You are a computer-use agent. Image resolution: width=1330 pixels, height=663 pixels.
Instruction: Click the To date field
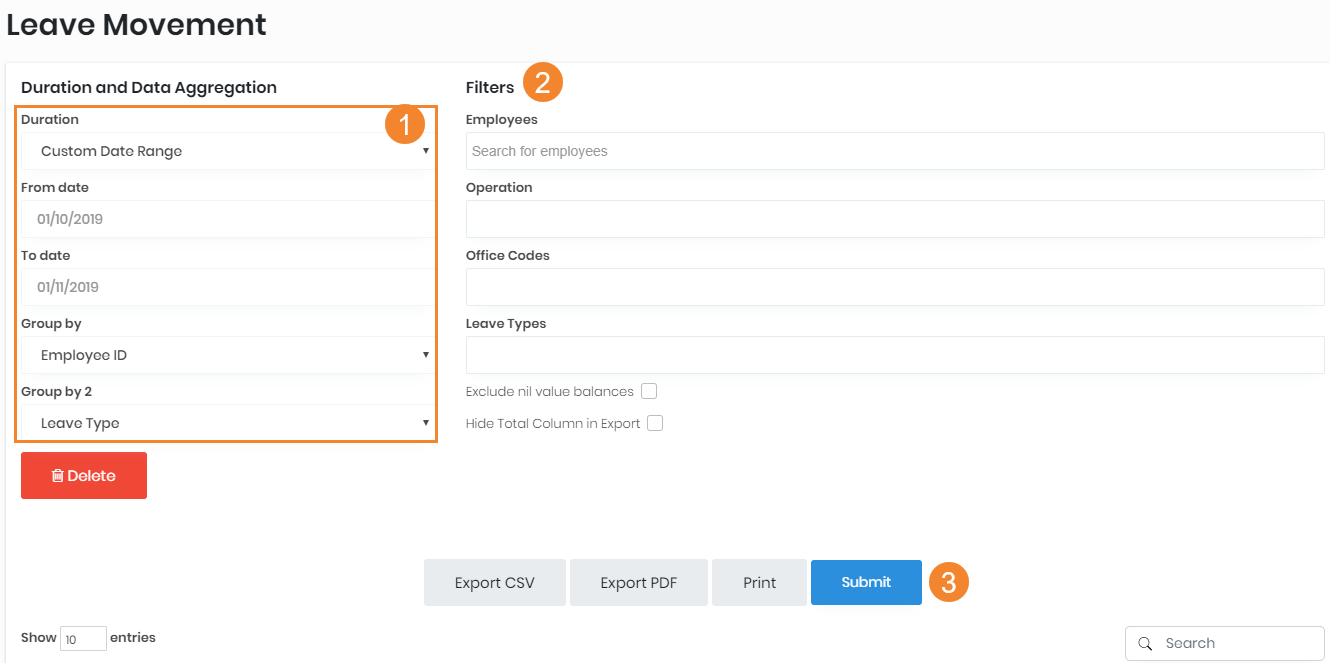(227, 287)
